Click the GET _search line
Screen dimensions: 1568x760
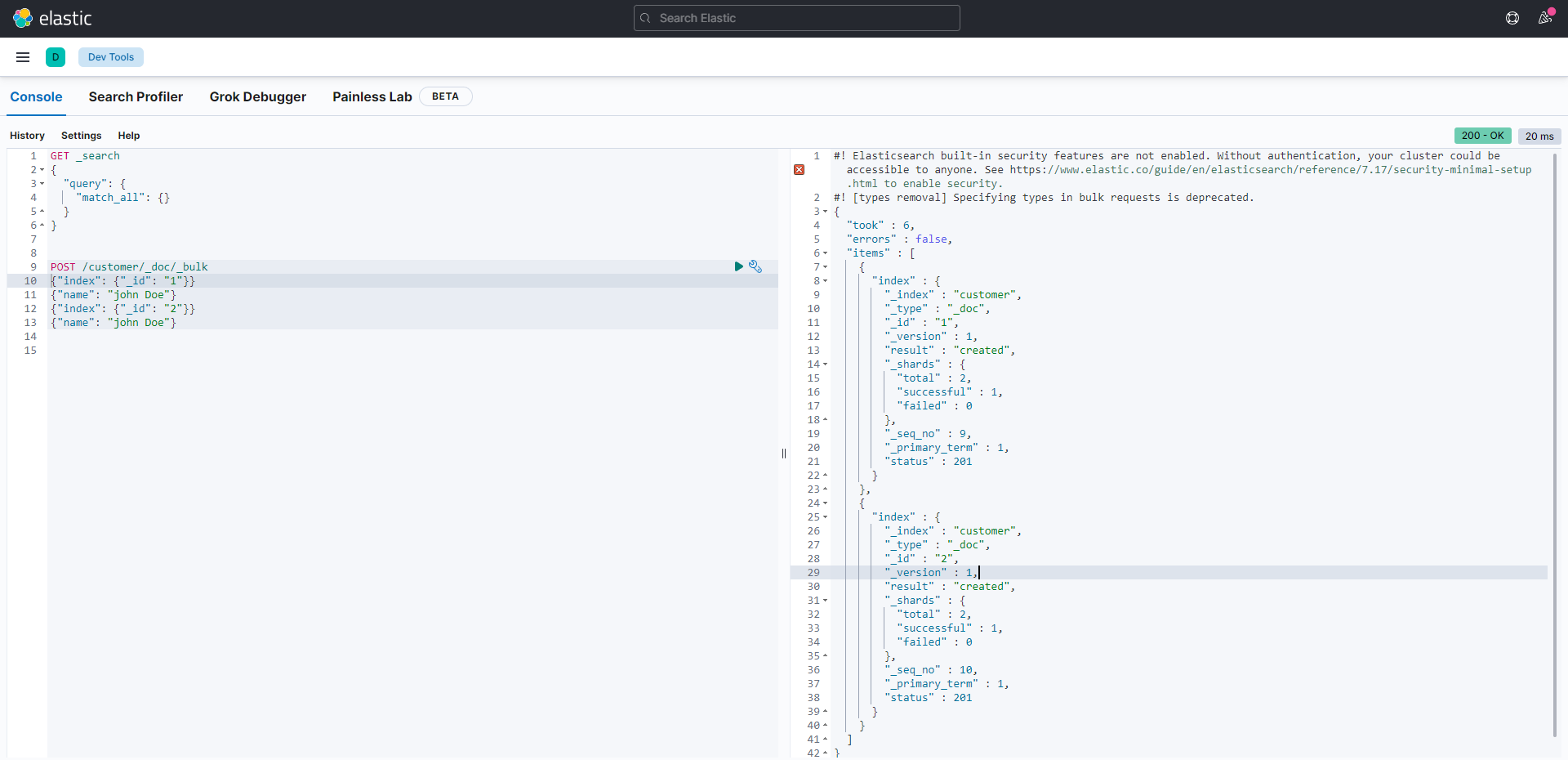(x=85, y=156)
